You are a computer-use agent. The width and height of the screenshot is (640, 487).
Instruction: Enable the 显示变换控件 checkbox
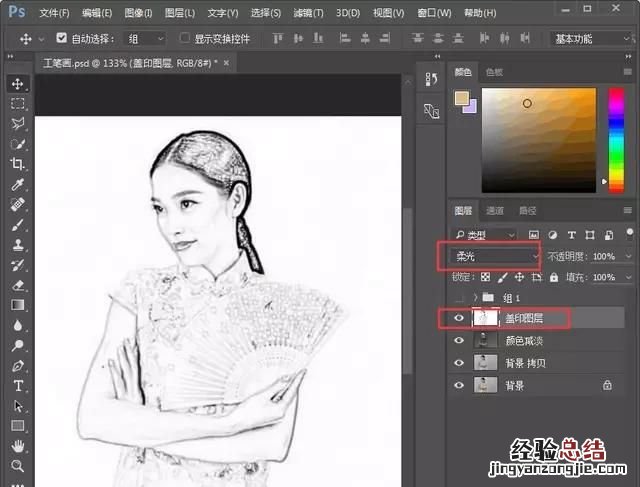[185, 39]
